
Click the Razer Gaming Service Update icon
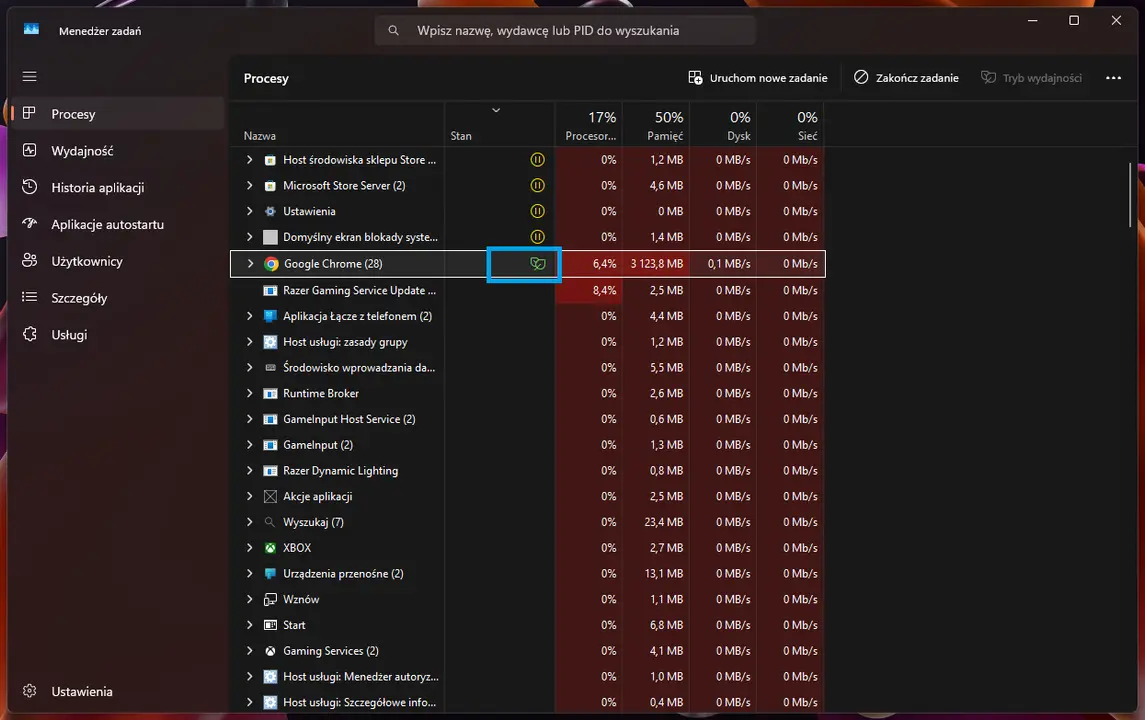point(270,291)
